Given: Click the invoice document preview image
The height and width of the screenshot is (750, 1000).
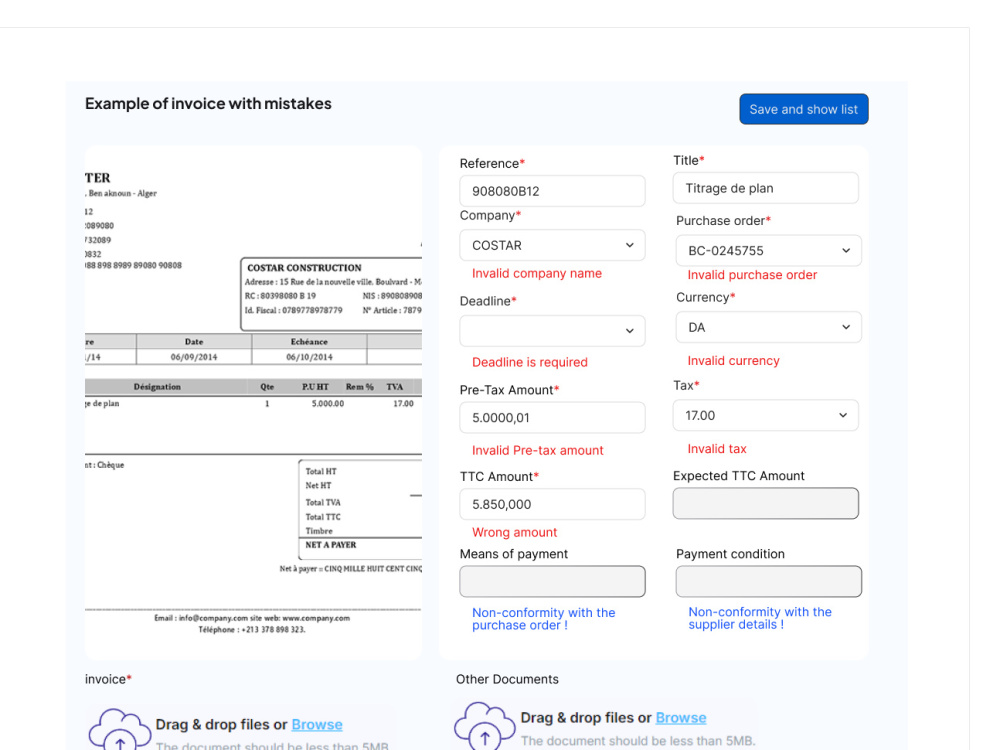Looking at the screenshot, I should [253, 402].
